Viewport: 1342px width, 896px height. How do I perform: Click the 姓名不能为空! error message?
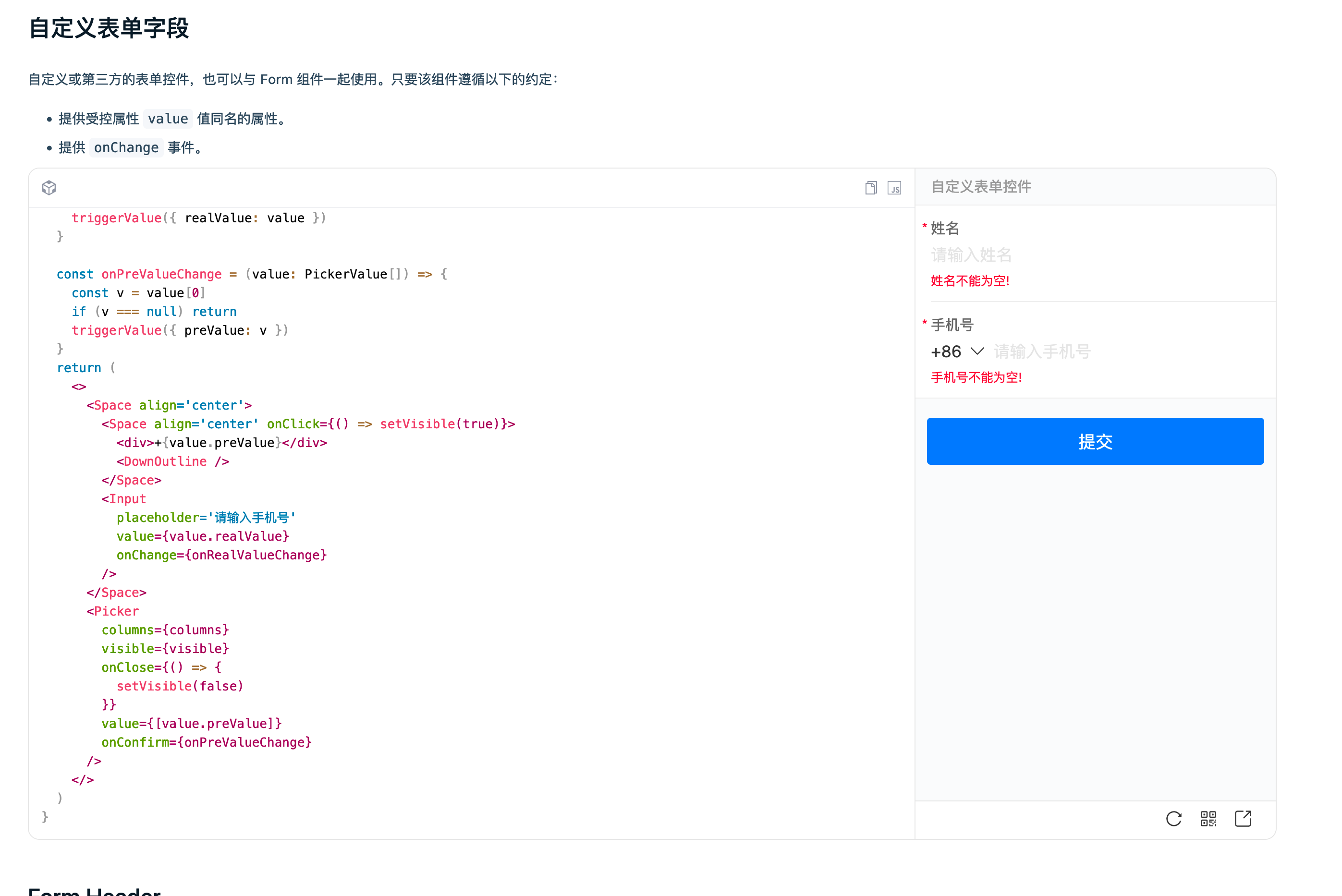970,280
